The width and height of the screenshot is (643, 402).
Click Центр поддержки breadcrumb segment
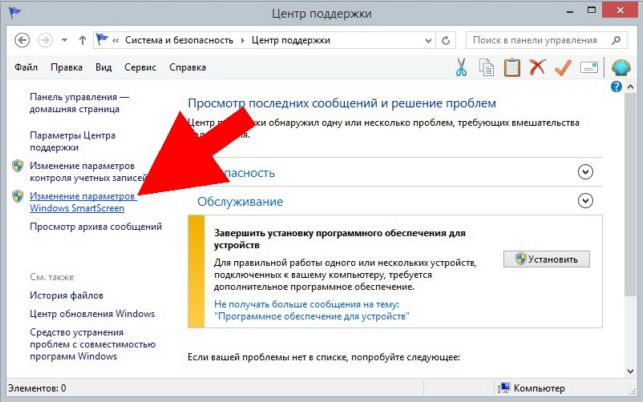[291, 40]
